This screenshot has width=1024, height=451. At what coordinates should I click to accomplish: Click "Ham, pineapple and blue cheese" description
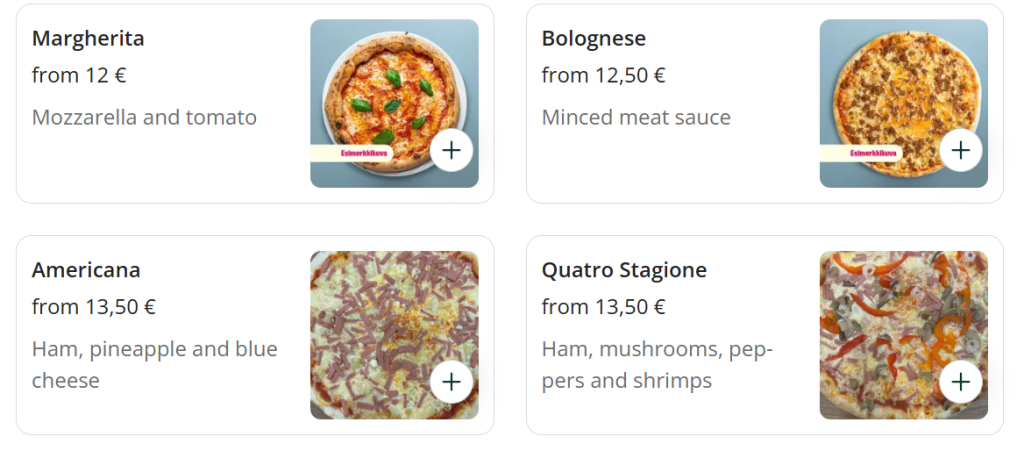(154, 365)
